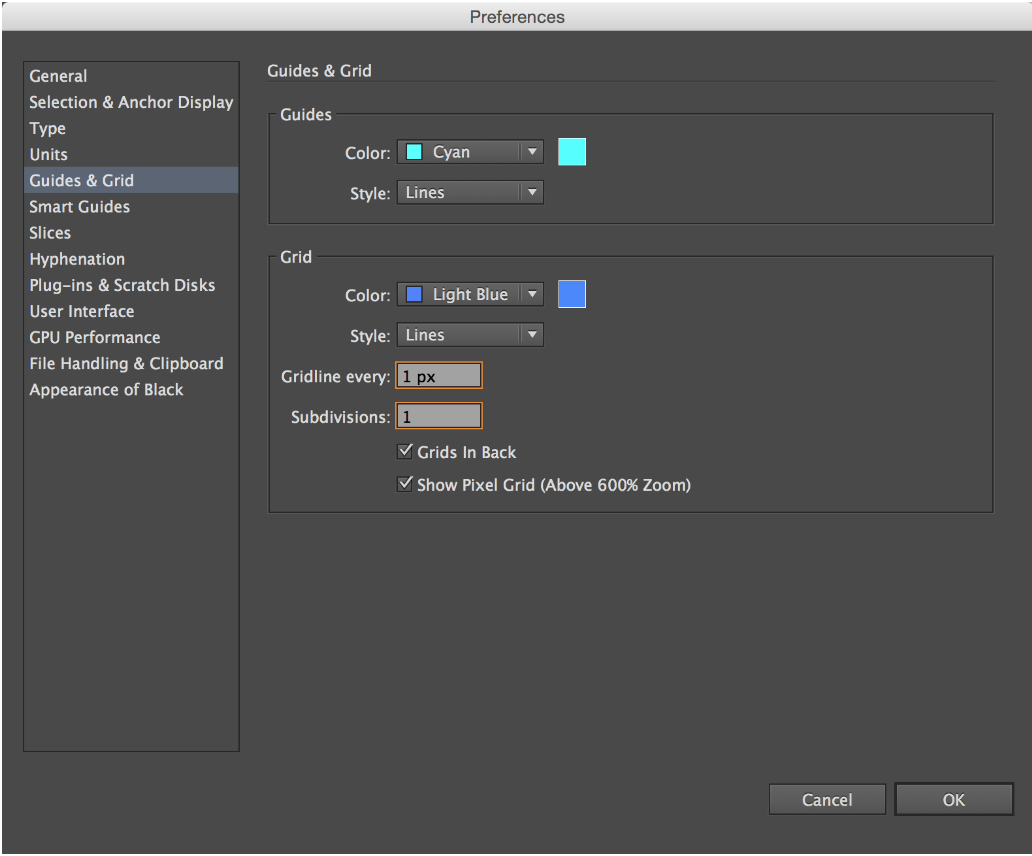Select Selection & Anchor Display category

coord(131,102)
